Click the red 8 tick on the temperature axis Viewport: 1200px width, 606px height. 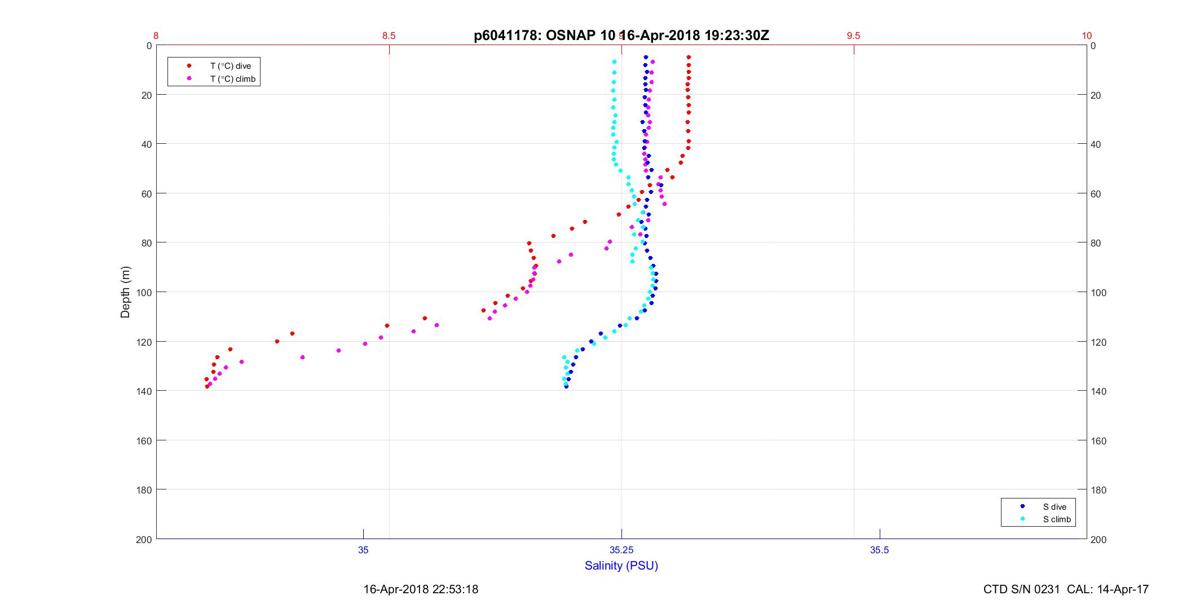156,35
